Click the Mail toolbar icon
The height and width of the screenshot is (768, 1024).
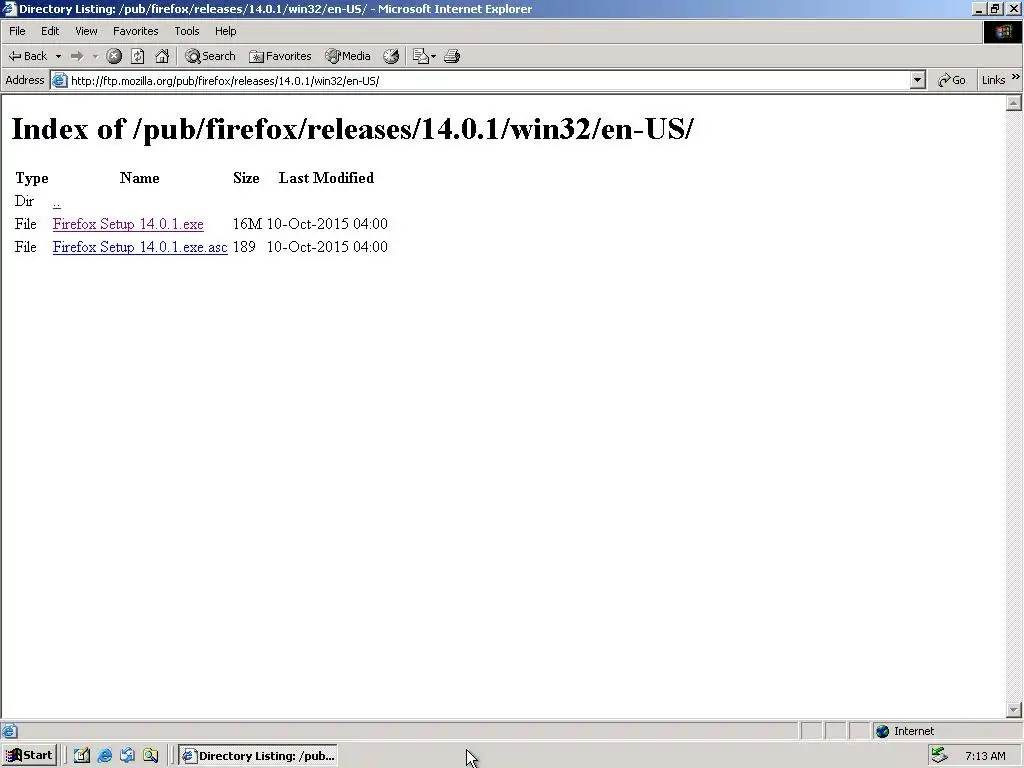(421, 56)
